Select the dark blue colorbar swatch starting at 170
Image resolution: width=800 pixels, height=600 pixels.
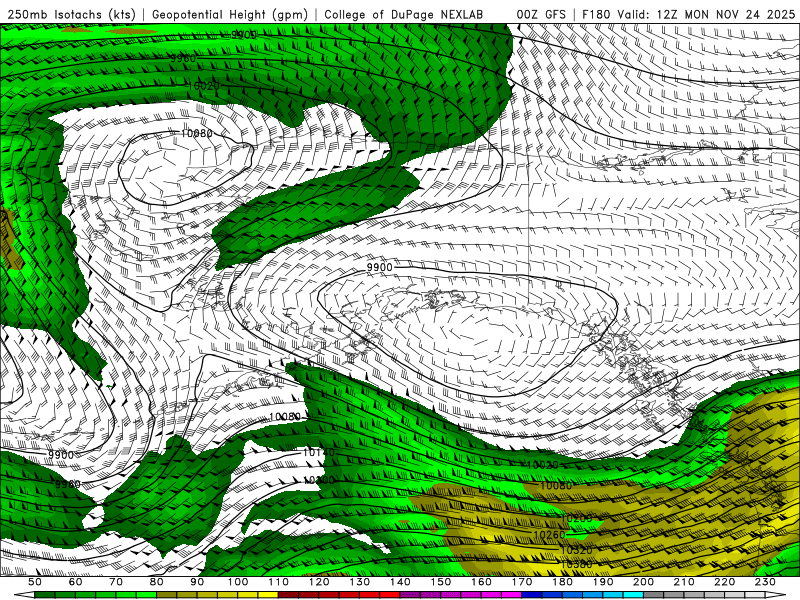(x=531, y=595)
